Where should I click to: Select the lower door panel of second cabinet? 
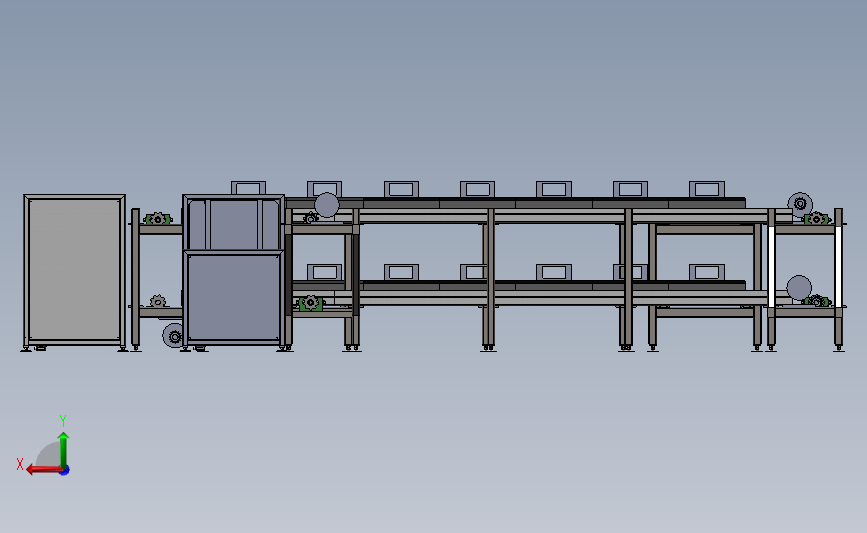pyautogui.click(x=233, y=297)
